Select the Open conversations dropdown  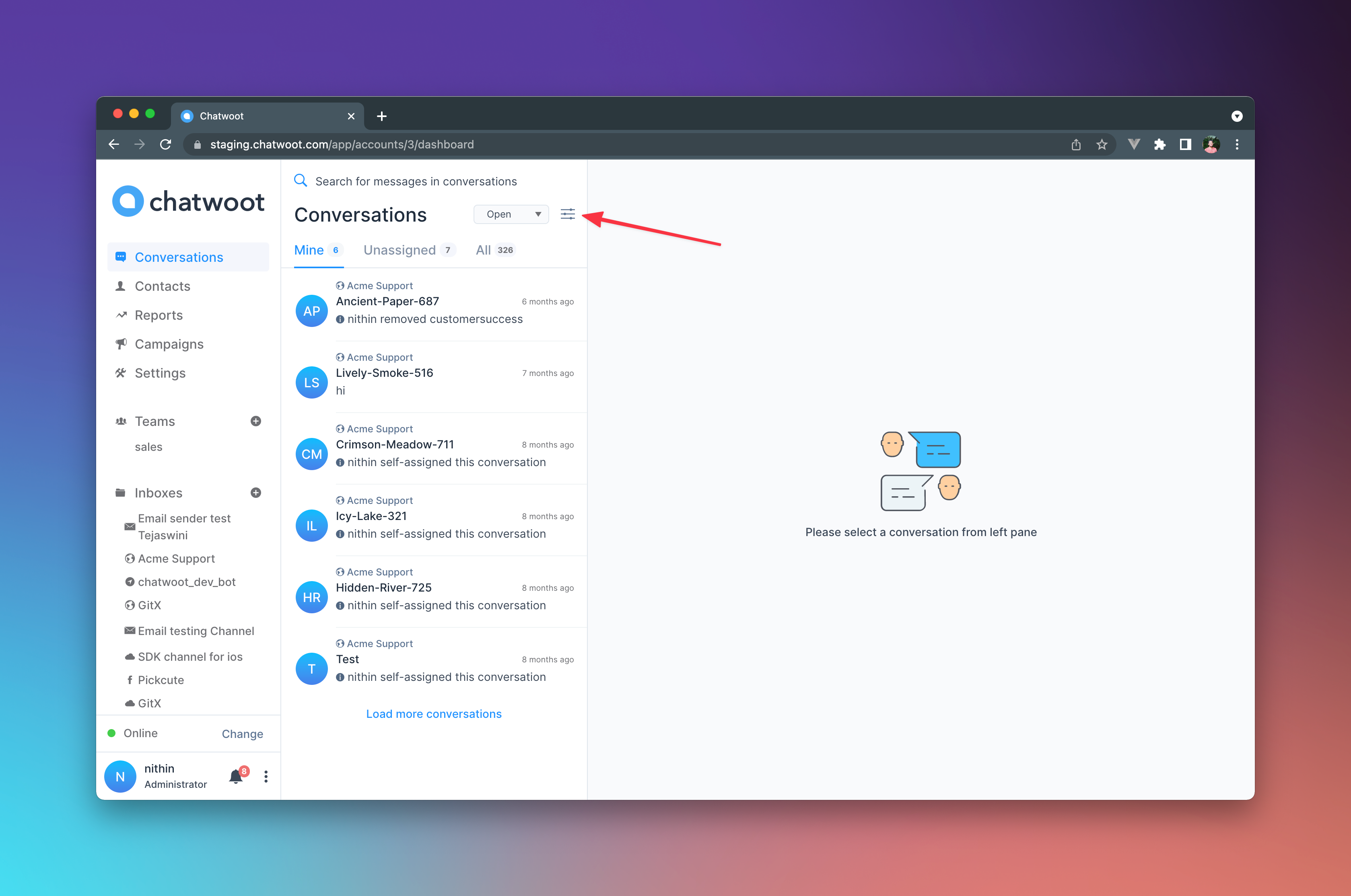pos(510,214)
